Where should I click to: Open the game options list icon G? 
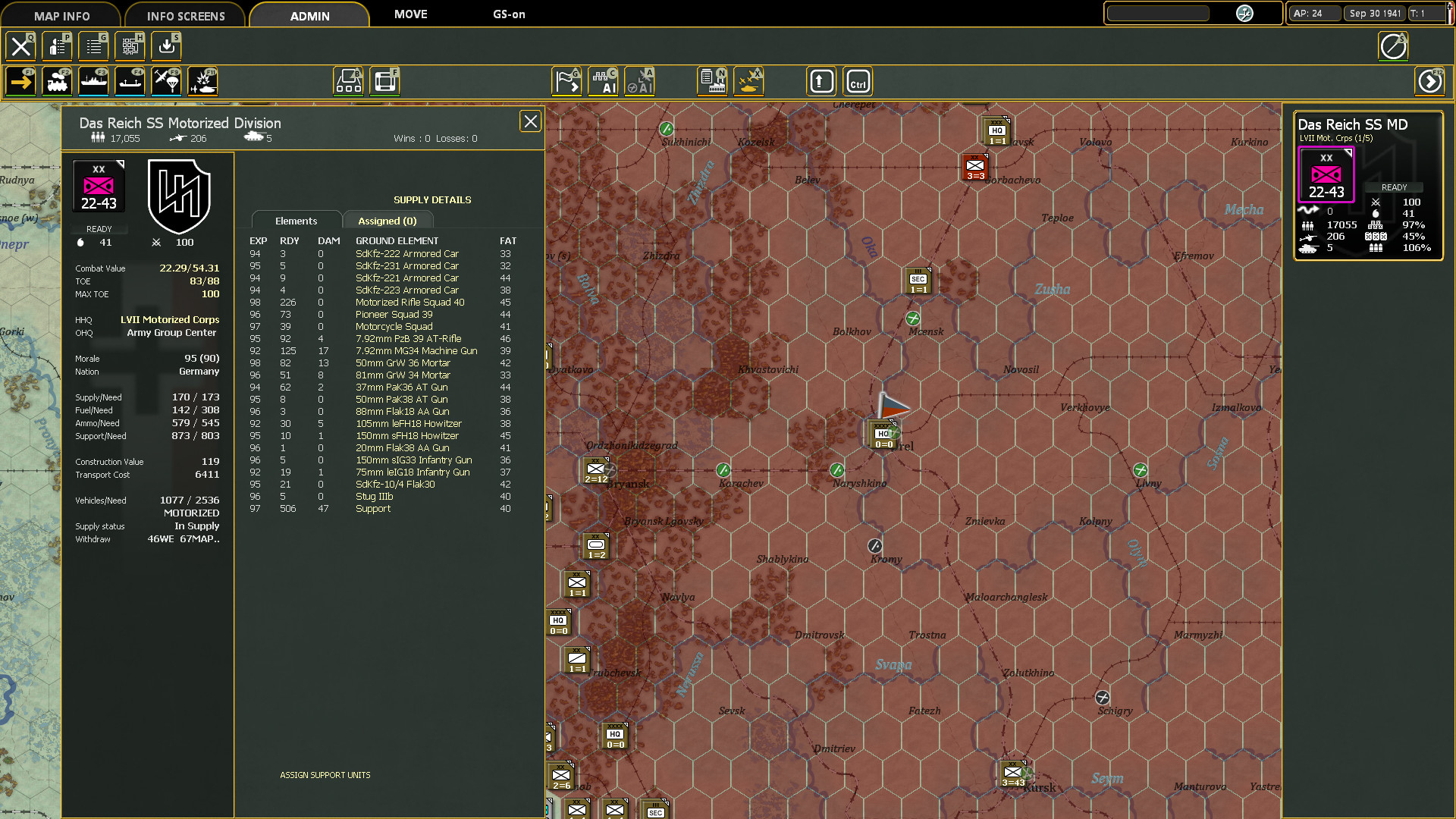(x=94, y=46)
